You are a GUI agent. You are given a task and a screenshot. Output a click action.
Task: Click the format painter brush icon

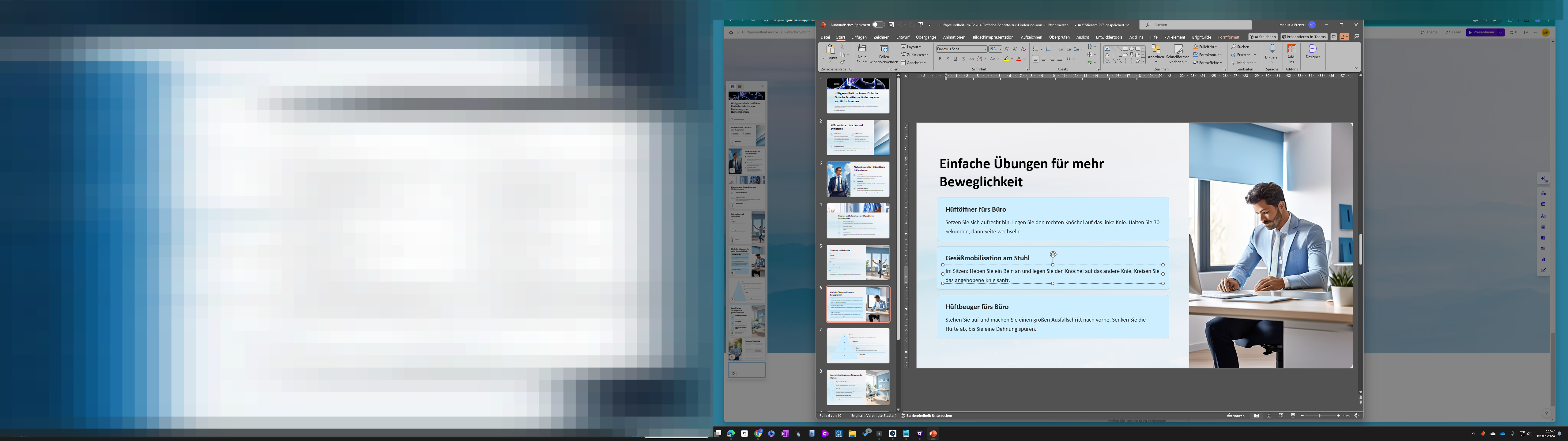[842, 62]
